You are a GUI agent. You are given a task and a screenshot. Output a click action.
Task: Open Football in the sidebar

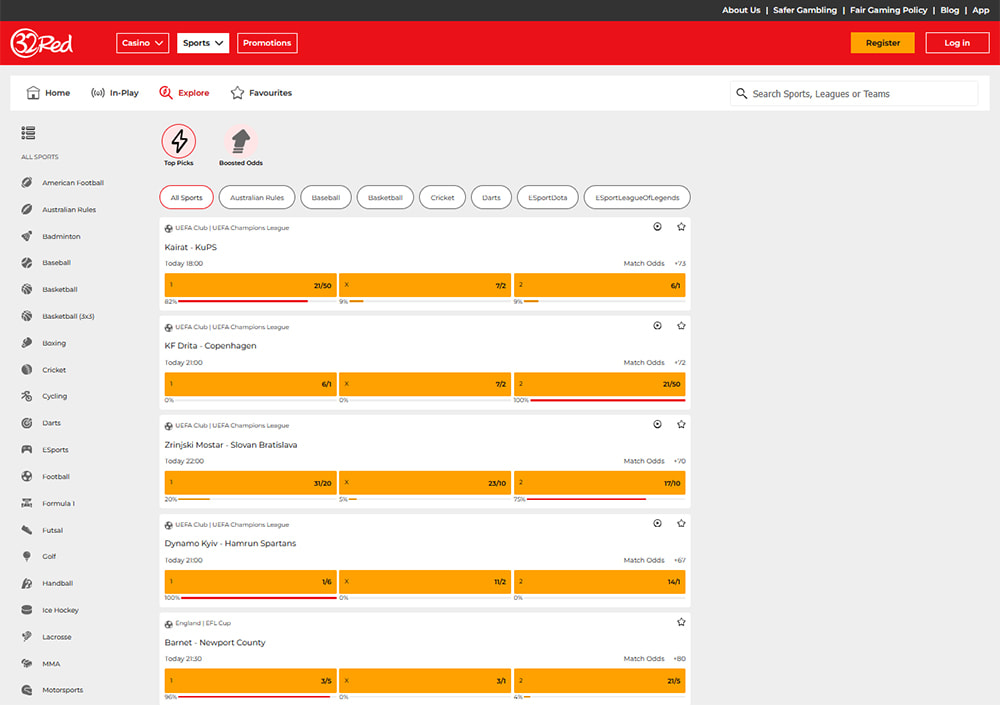click(45, 476)
